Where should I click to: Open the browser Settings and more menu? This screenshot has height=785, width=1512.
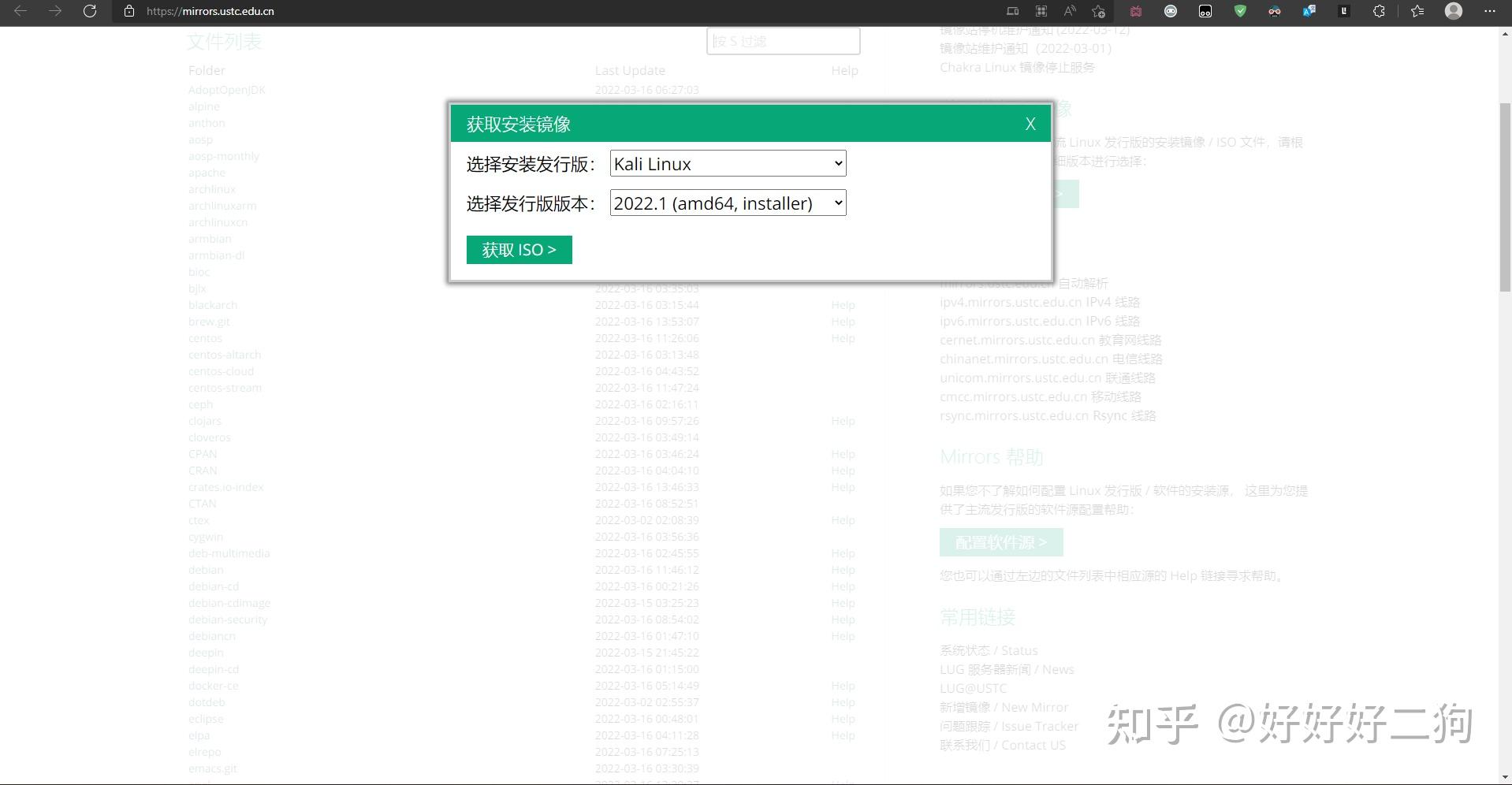click(1489, 11)
